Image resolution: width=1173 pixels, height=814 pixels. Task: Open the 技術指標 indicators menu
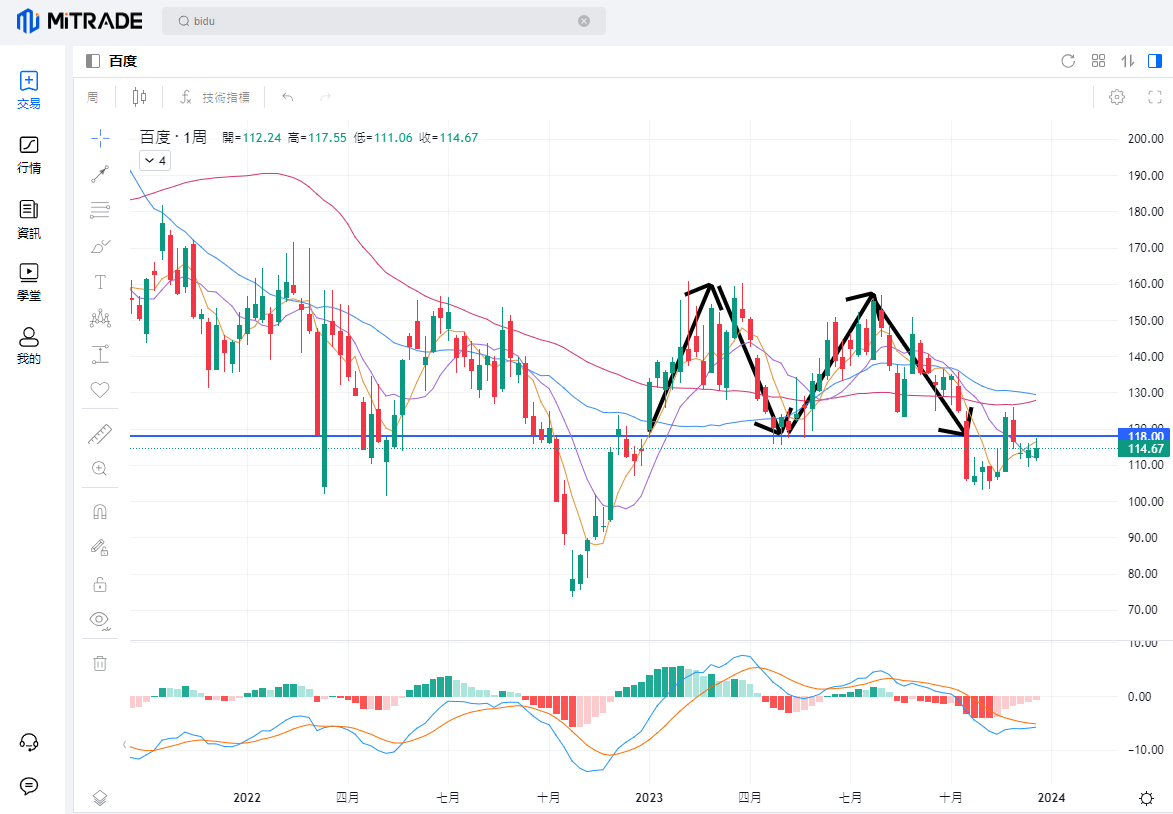click(215, 97)
